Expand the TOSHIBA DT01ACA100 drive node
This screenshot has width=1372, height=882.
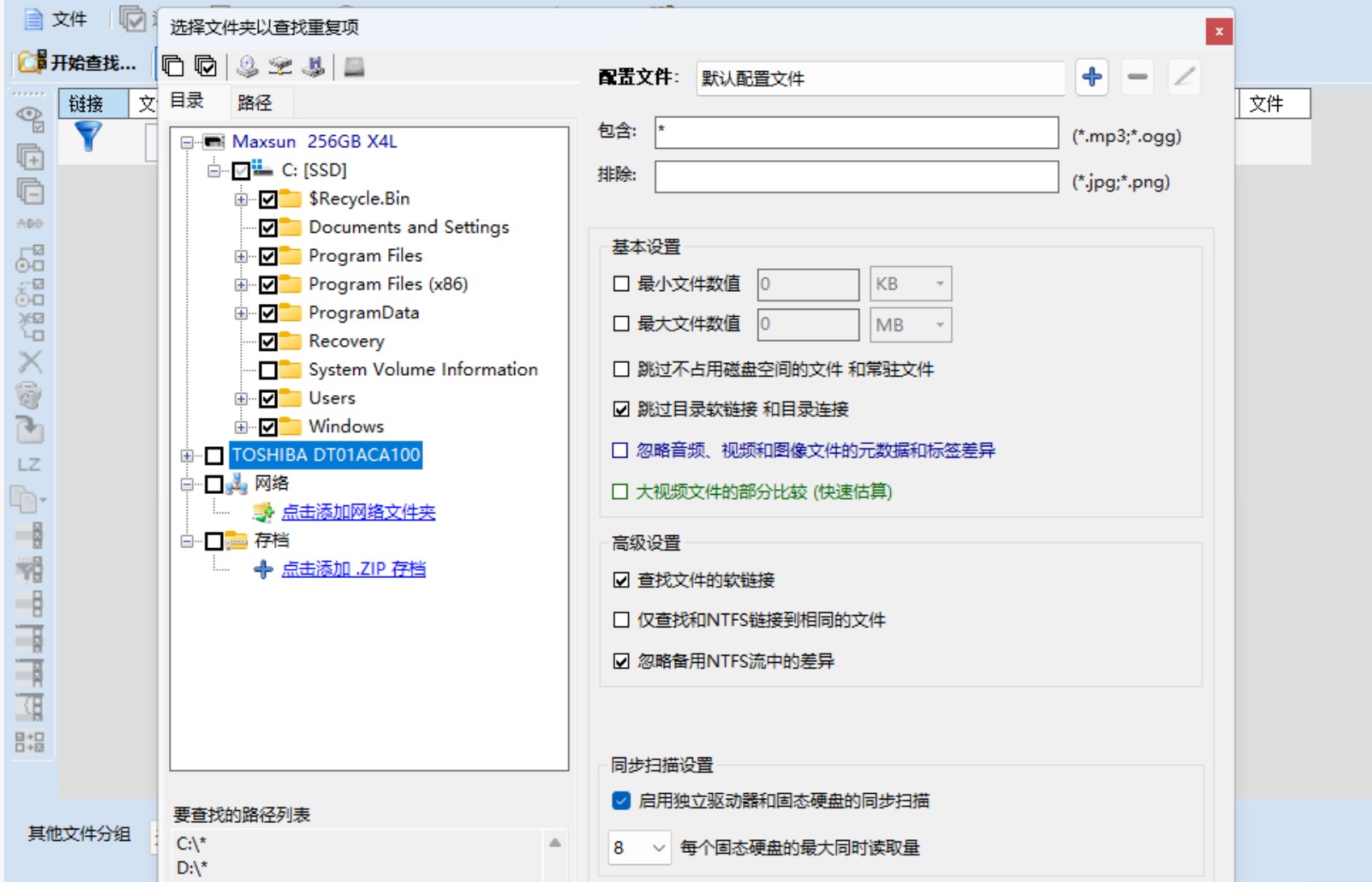tap(187, 456)
